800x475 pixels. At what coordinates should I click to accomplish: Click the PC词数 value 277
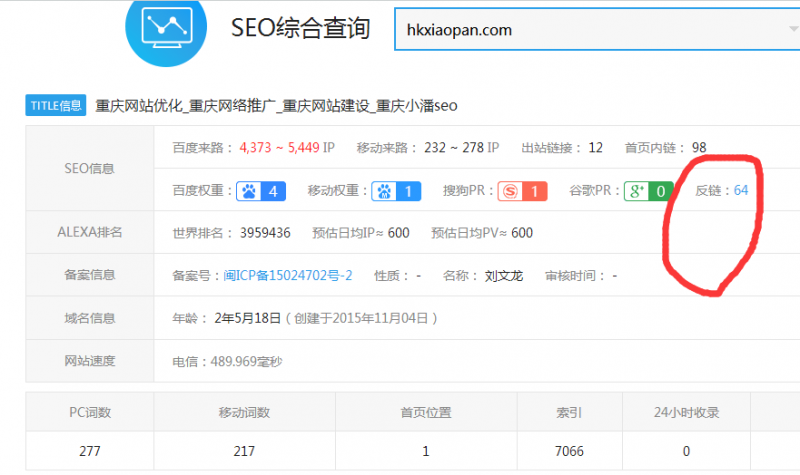pos(90,451)
